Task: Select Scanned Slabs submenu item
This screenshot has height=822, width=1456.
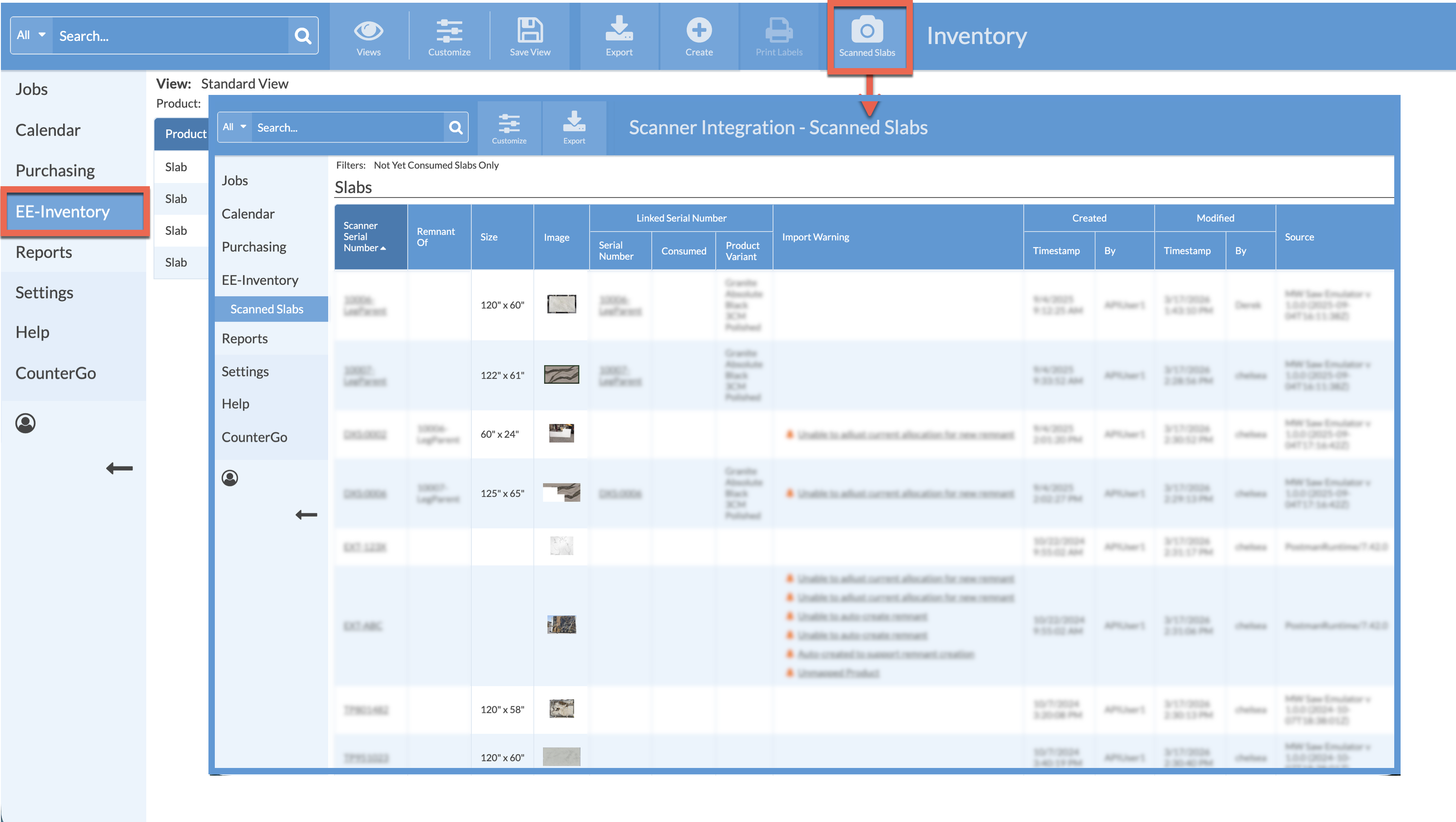Action: click(x=267, y=309)
